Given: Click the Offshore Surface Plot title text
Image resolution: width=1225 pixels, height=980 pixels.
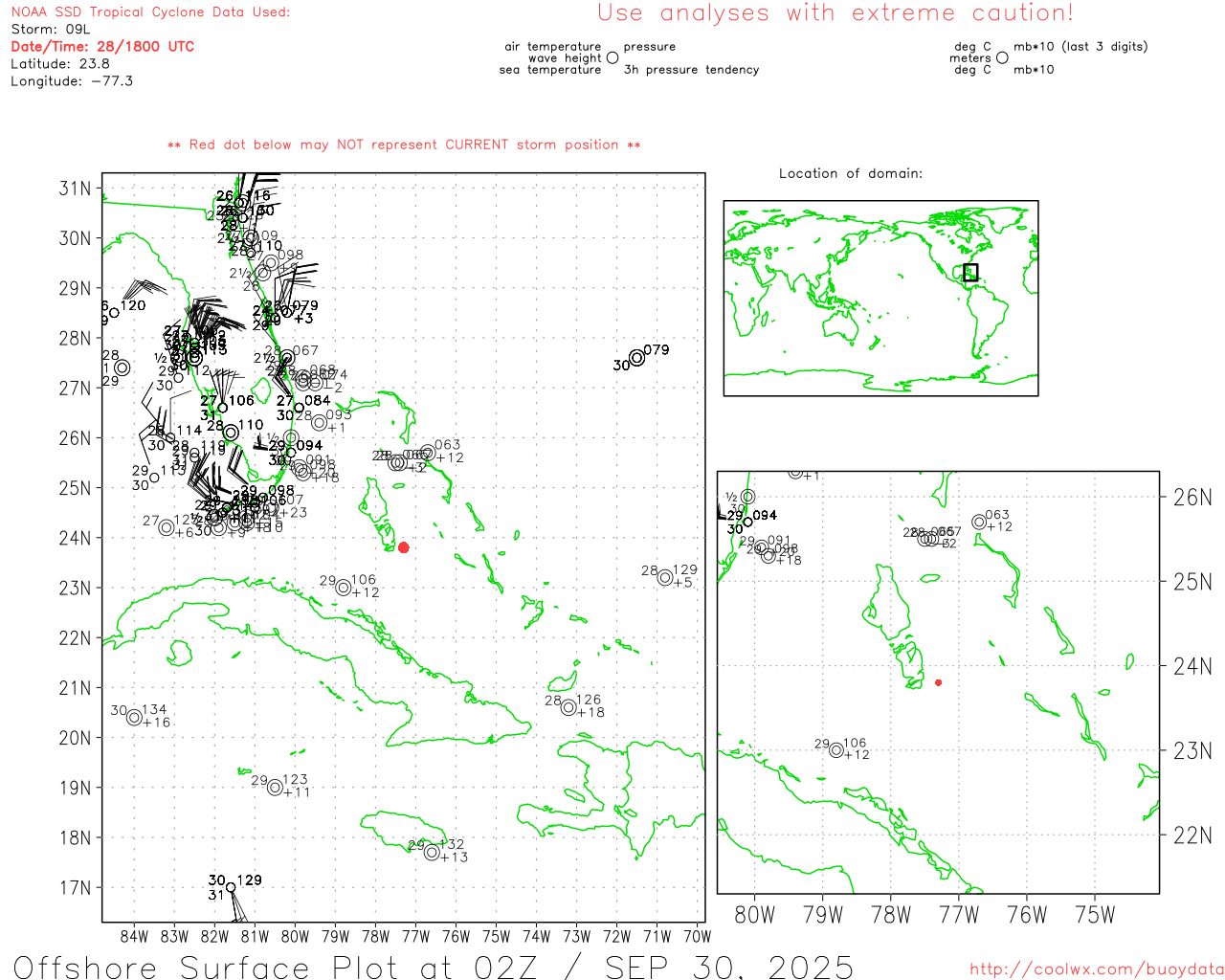Looking at the screenshot, I should (434, 966).
